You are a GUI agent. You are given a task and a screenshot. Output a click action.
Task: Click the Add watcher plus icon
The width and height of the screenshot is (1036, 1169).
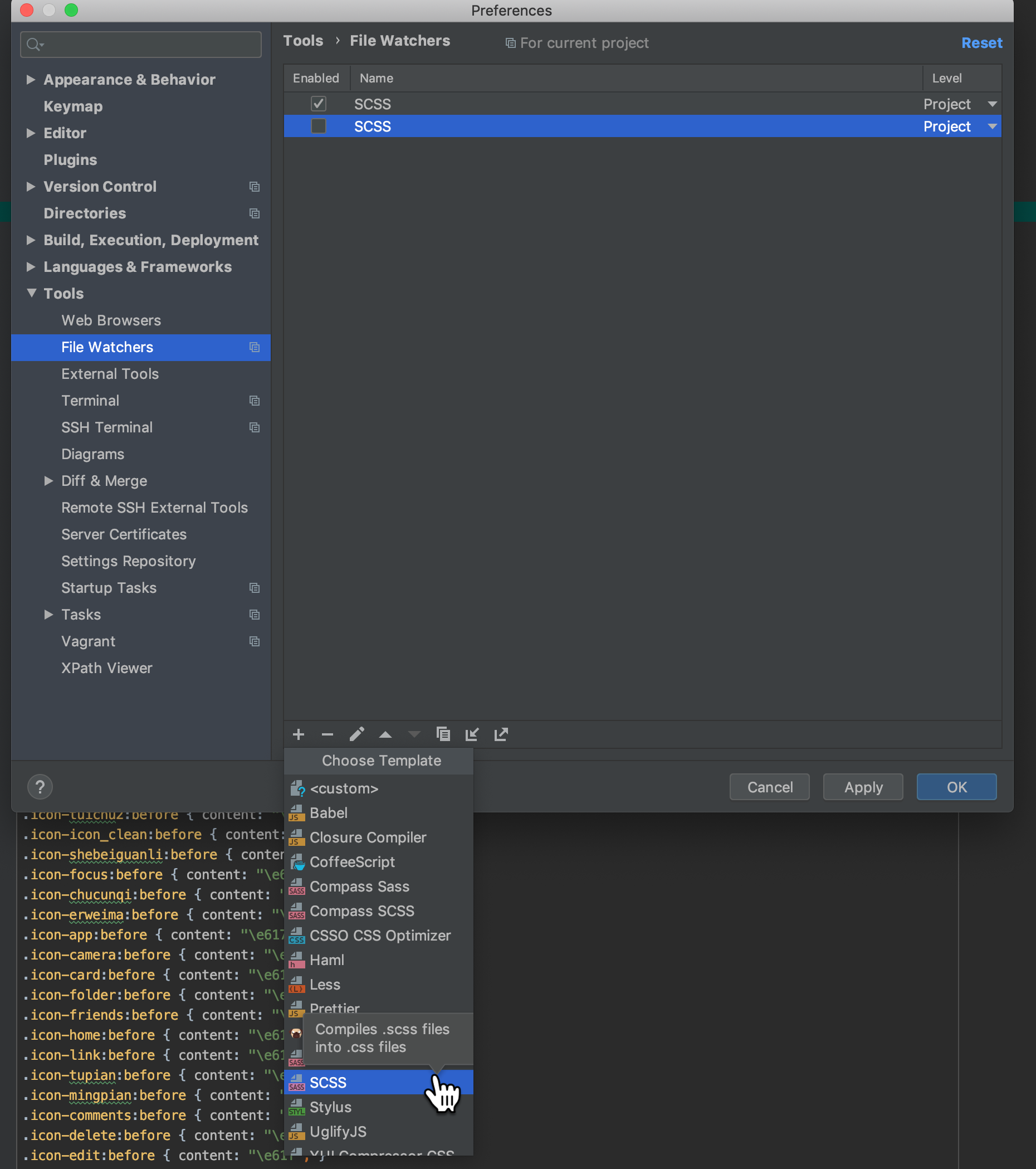pyautogui.click(x=298, y=734)
